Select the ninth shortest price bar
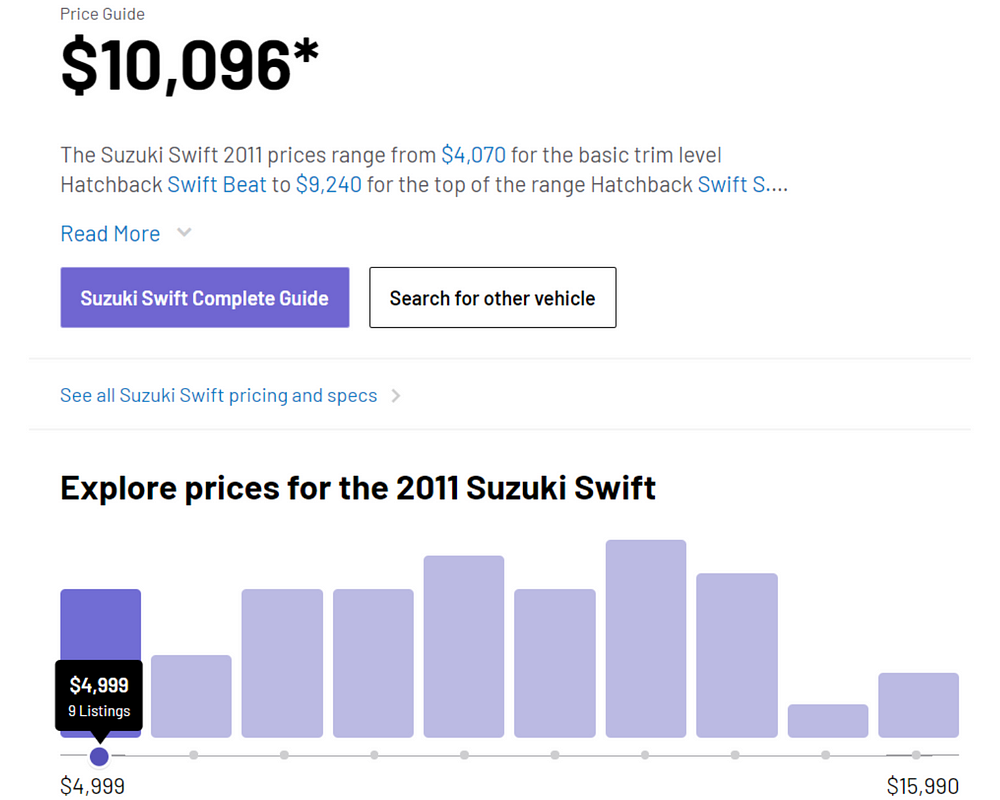This screenshot has height=800, width=1000. coord(828,721)
